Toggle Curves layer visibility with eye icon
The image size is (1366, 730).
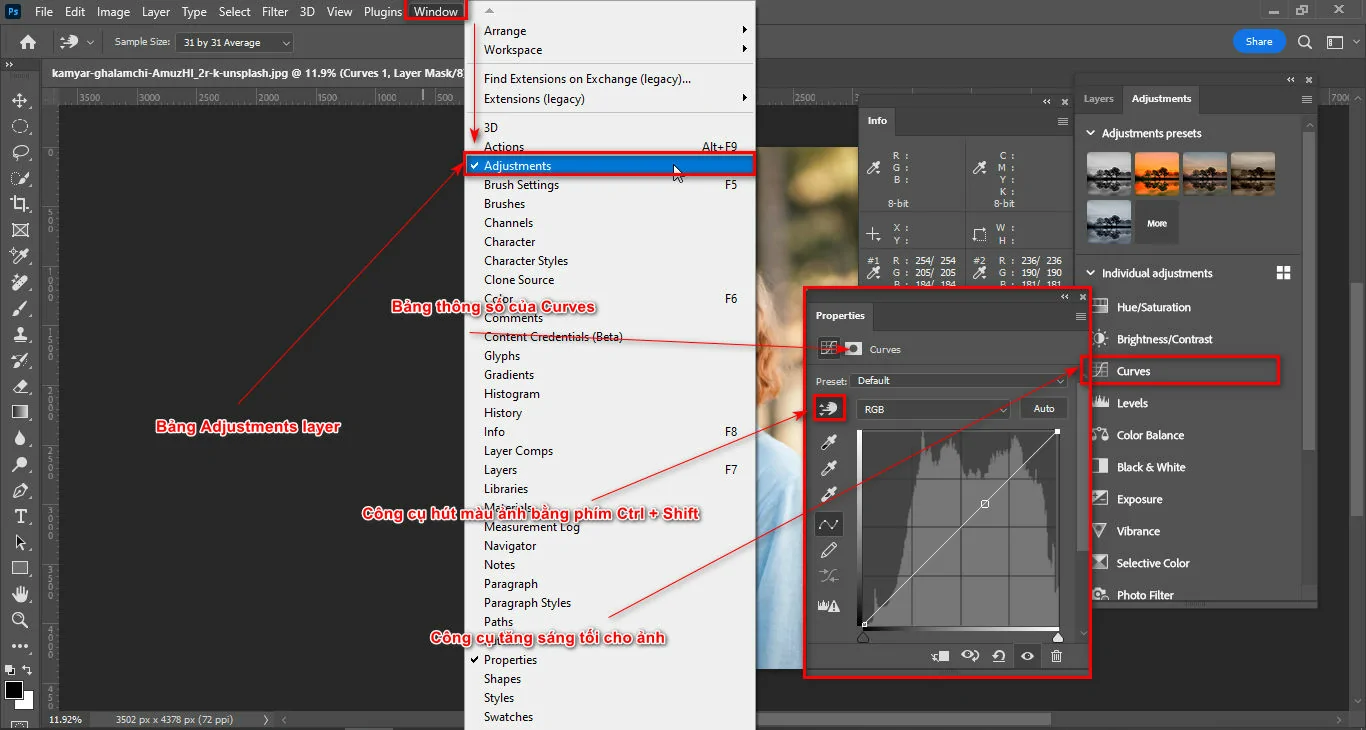[1026, 656]
